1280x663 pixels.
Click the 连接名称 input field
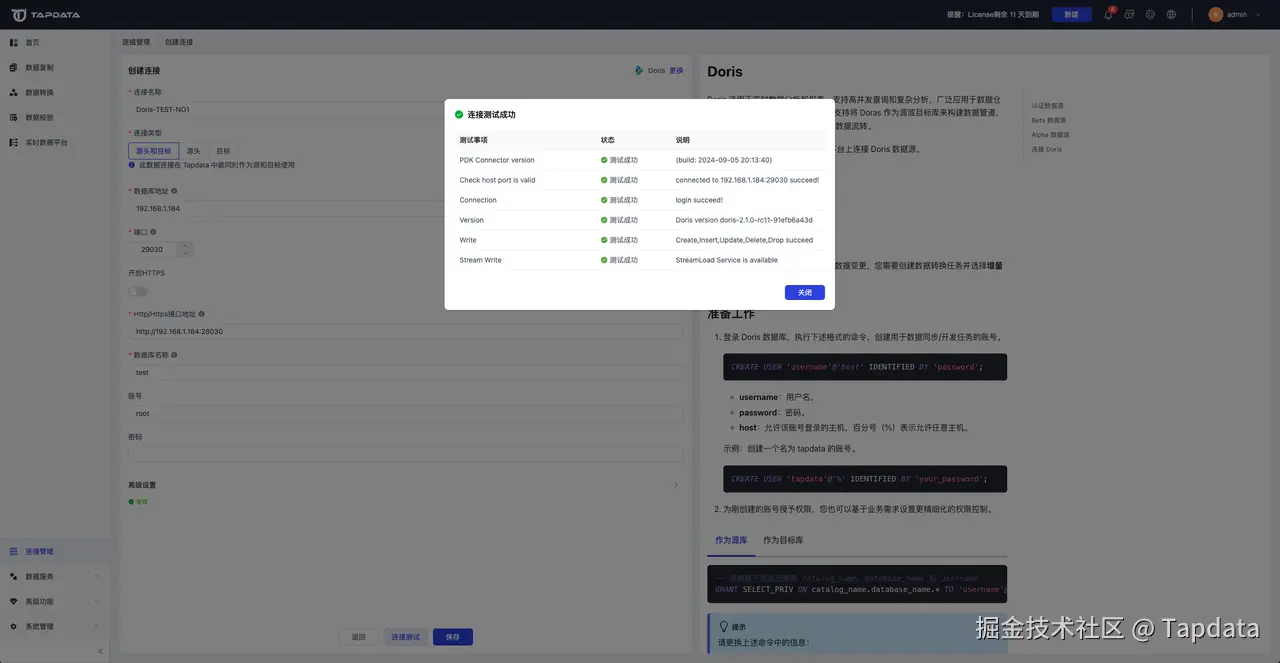[405, 109]
